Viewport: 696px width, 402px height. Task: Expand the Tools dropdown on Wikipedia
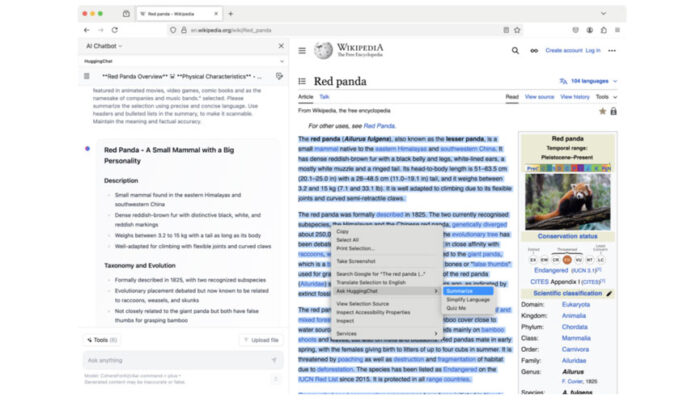click(x=606, y=97)
